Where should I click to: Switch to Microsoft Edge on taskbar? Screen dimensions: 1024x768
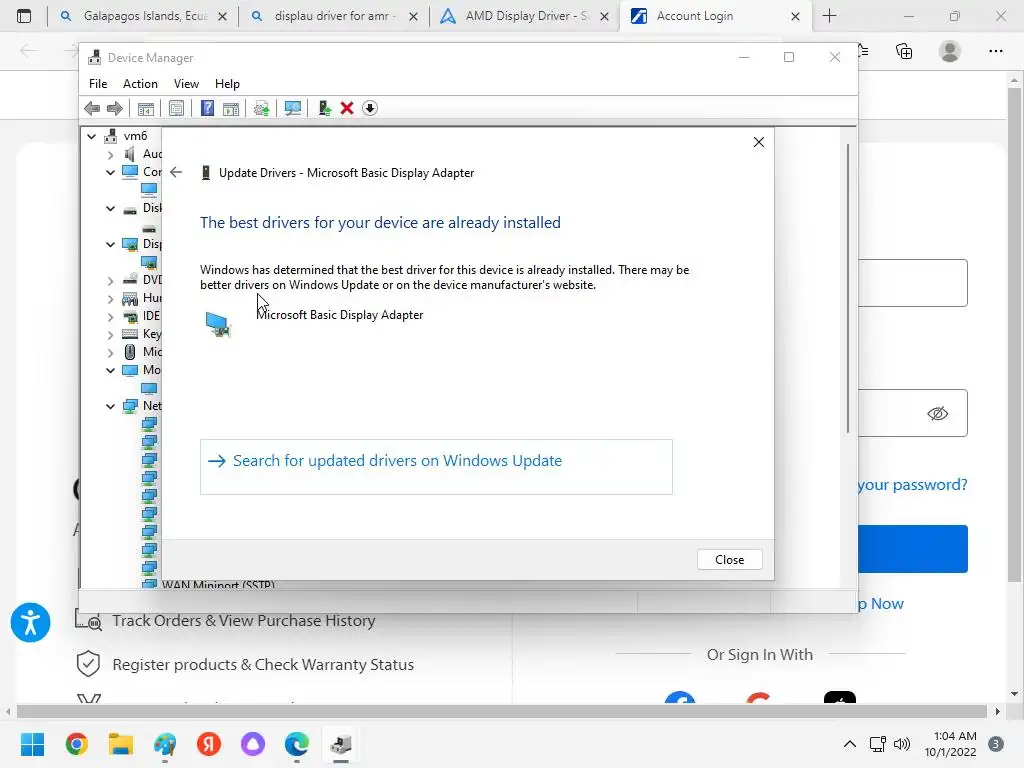[x=297, y=744]
